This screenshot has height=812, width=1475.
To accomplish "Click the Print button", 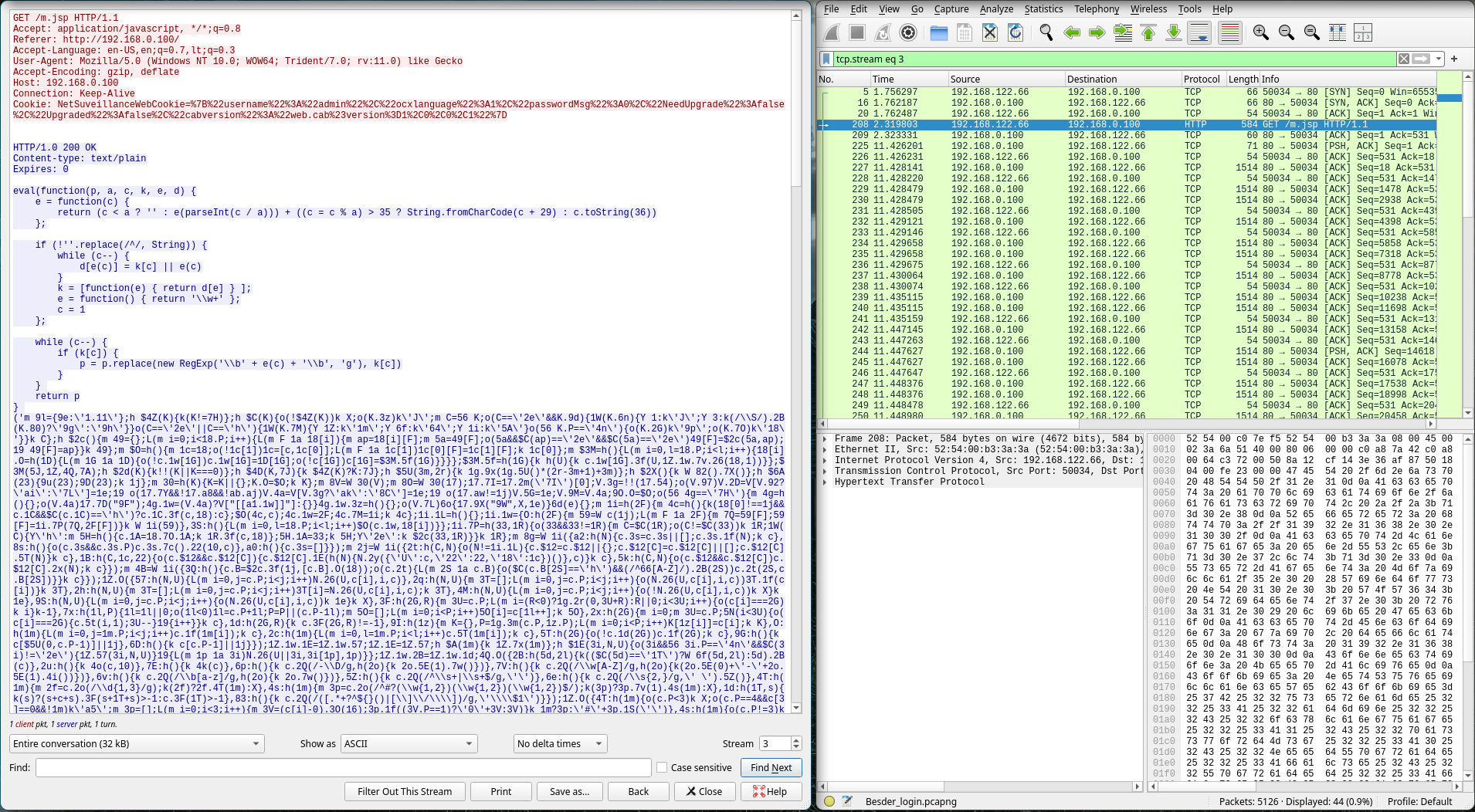I will coord(500,791).
